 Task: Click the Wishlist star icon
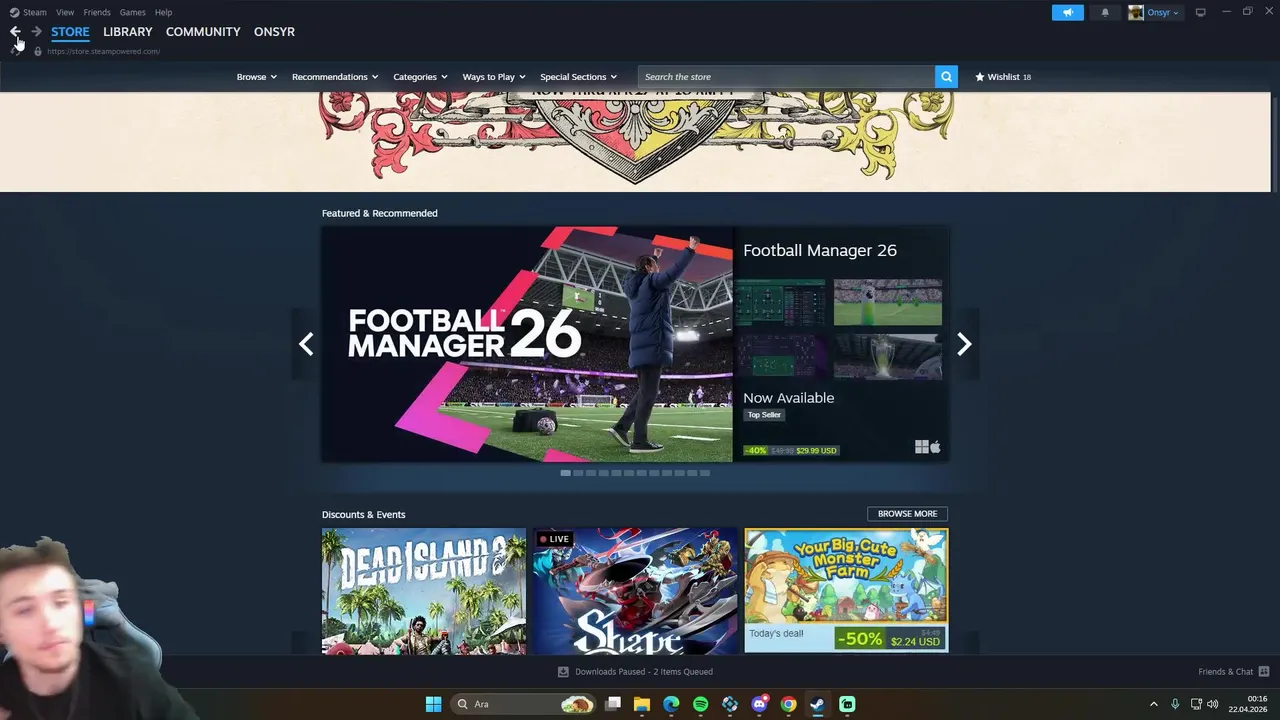980,77
